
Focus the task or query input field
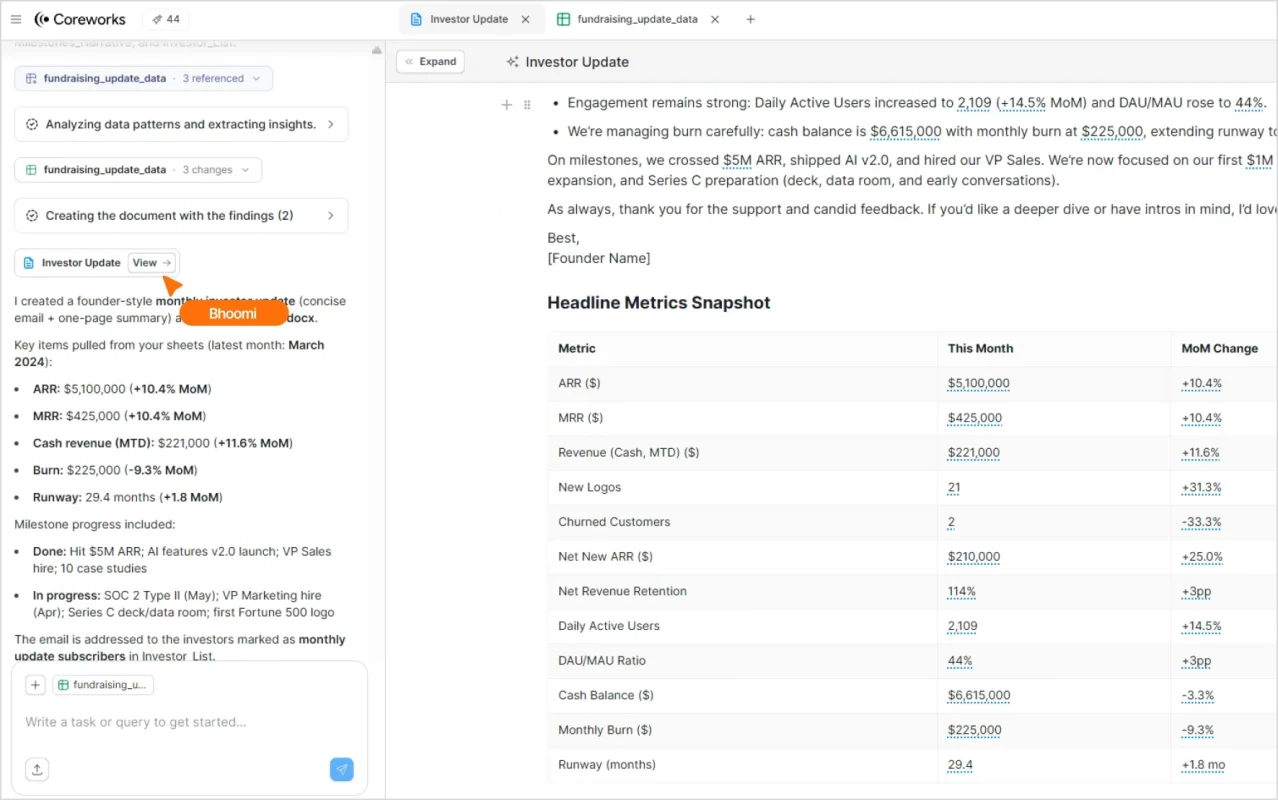pyautogui.click(x=180, y=722)
